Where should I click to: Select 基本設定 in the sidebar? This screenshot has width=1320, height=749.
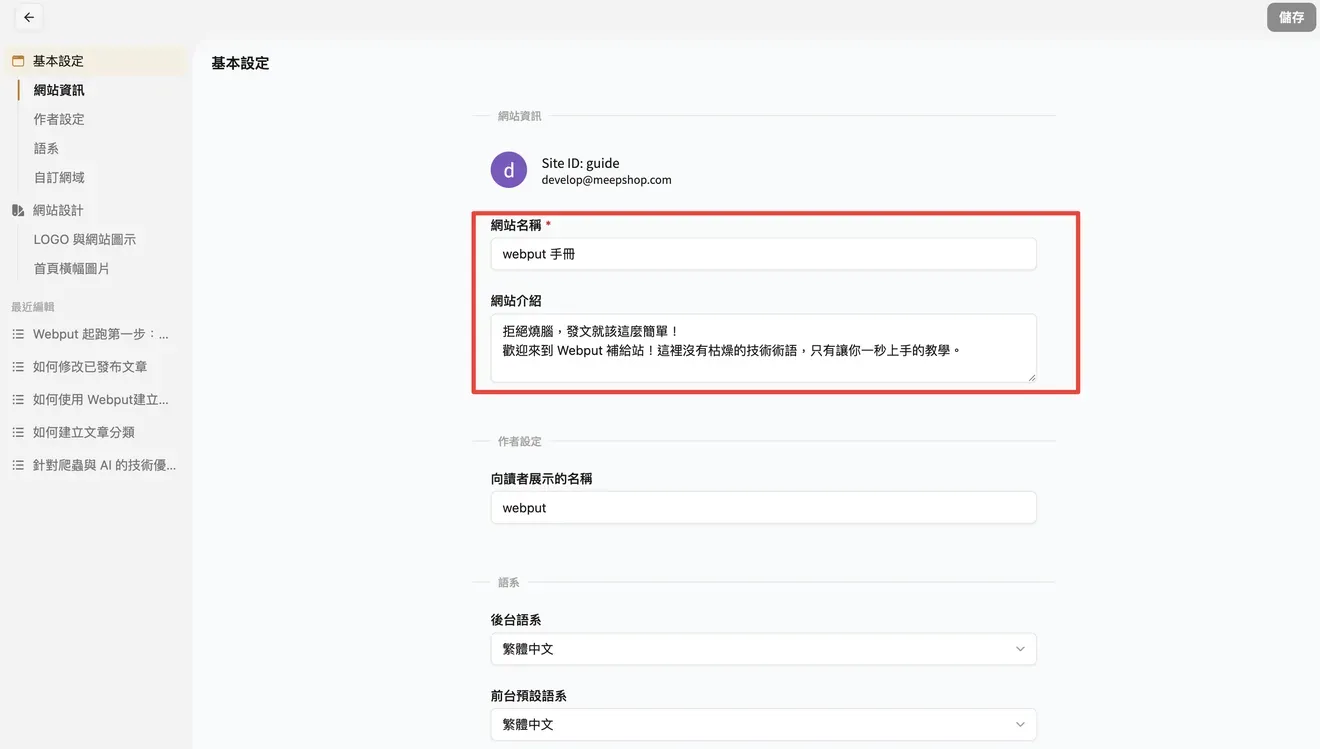96,61
